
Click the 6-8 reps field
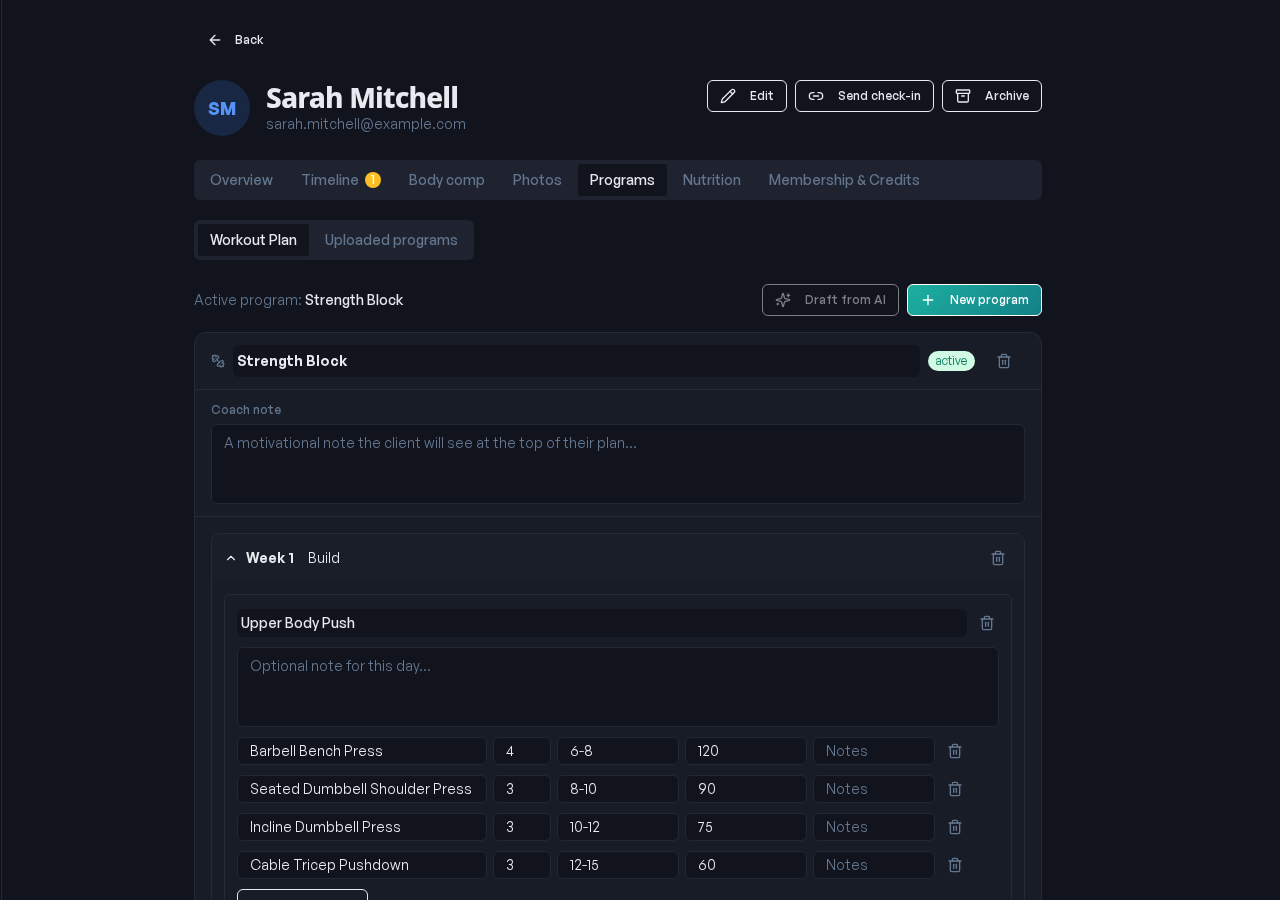(x=618, y=751)
